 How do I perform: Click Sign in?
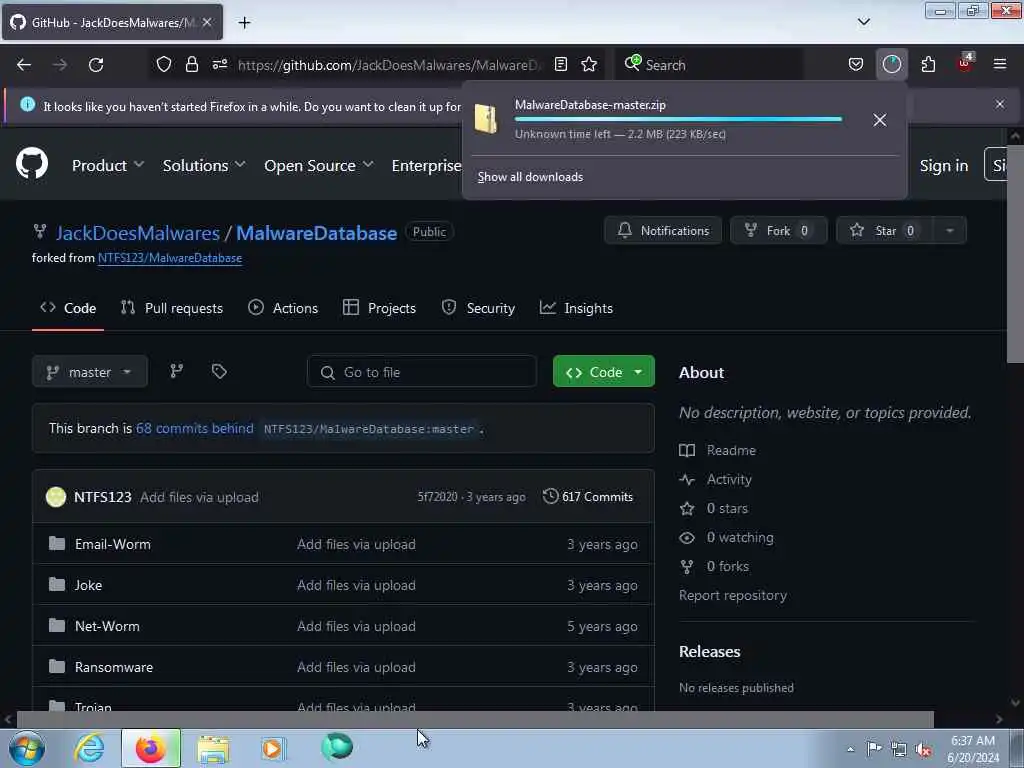(x=944, y=166)
